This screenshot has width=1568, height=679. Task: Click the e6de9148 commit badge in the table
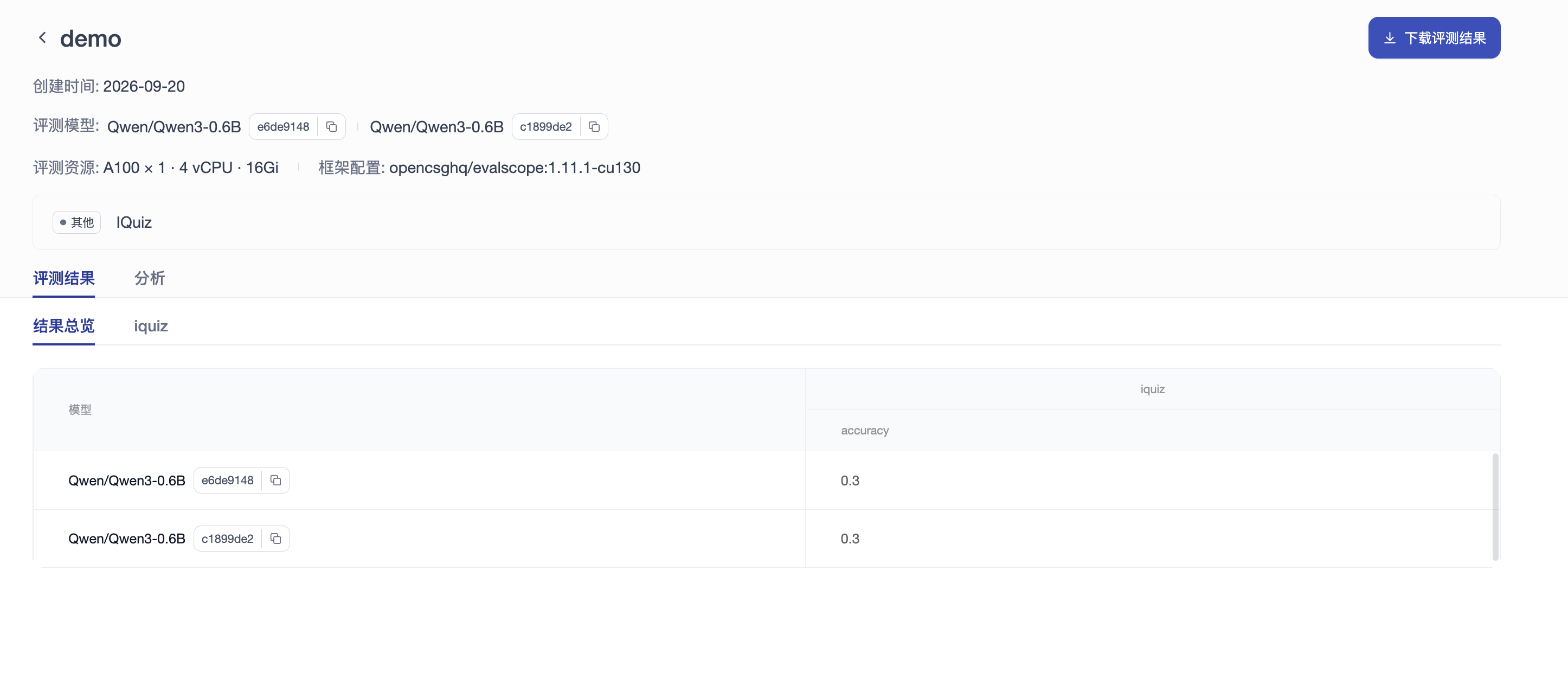228,481
